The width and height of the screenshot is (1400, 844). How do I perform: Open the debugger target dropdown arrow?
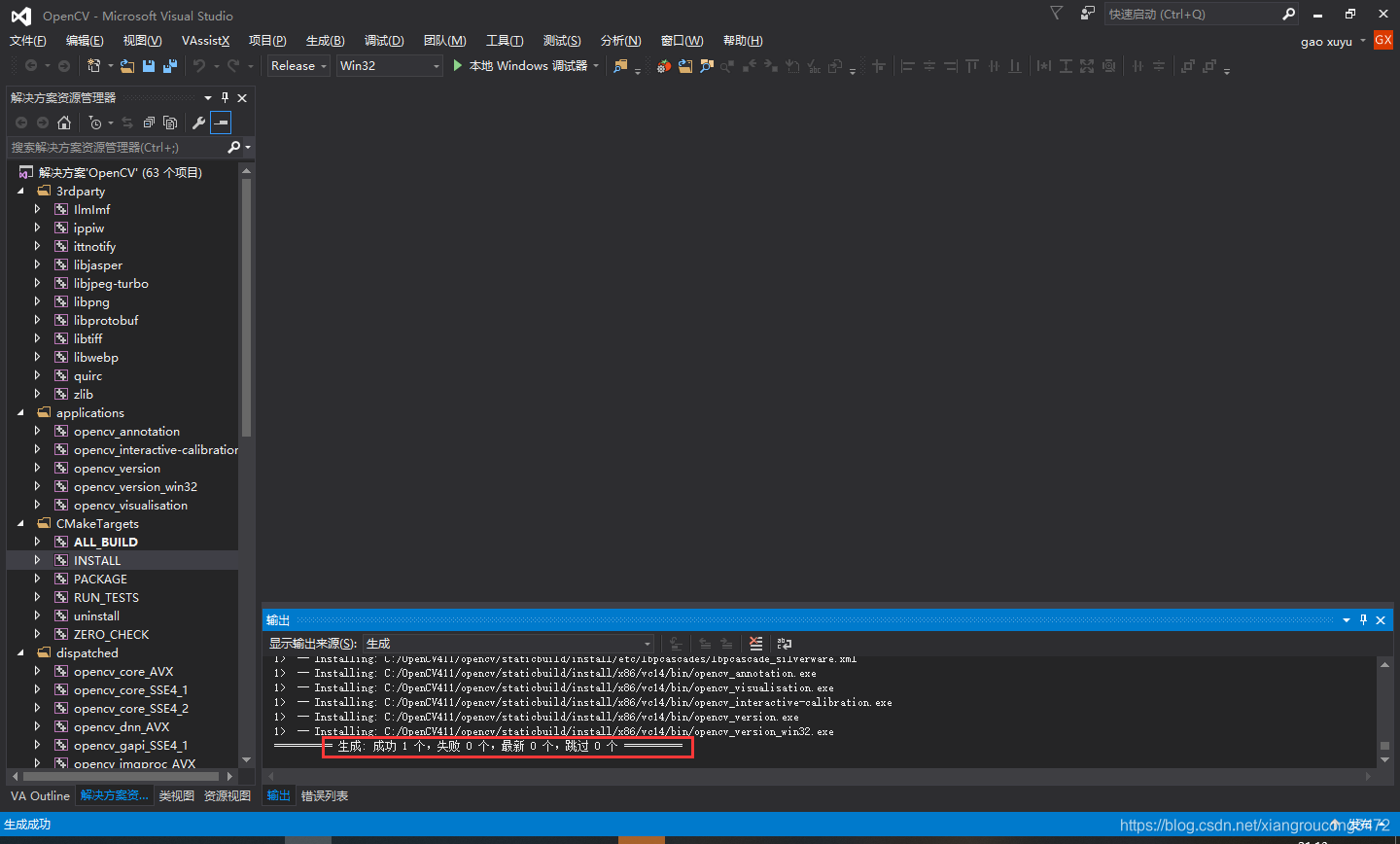[x=595, y=66]
